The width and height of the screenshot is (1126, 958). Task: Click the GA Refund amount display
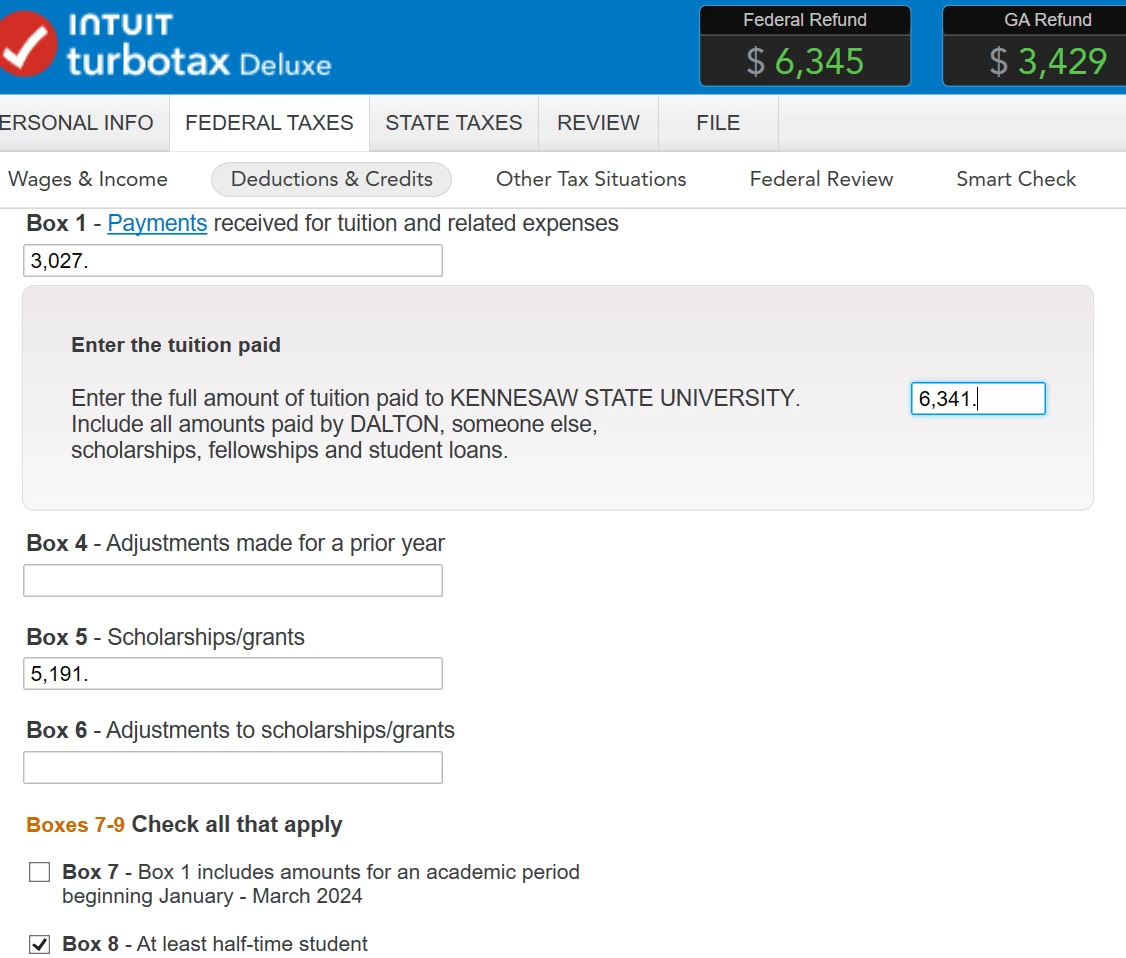[1036, 46]
